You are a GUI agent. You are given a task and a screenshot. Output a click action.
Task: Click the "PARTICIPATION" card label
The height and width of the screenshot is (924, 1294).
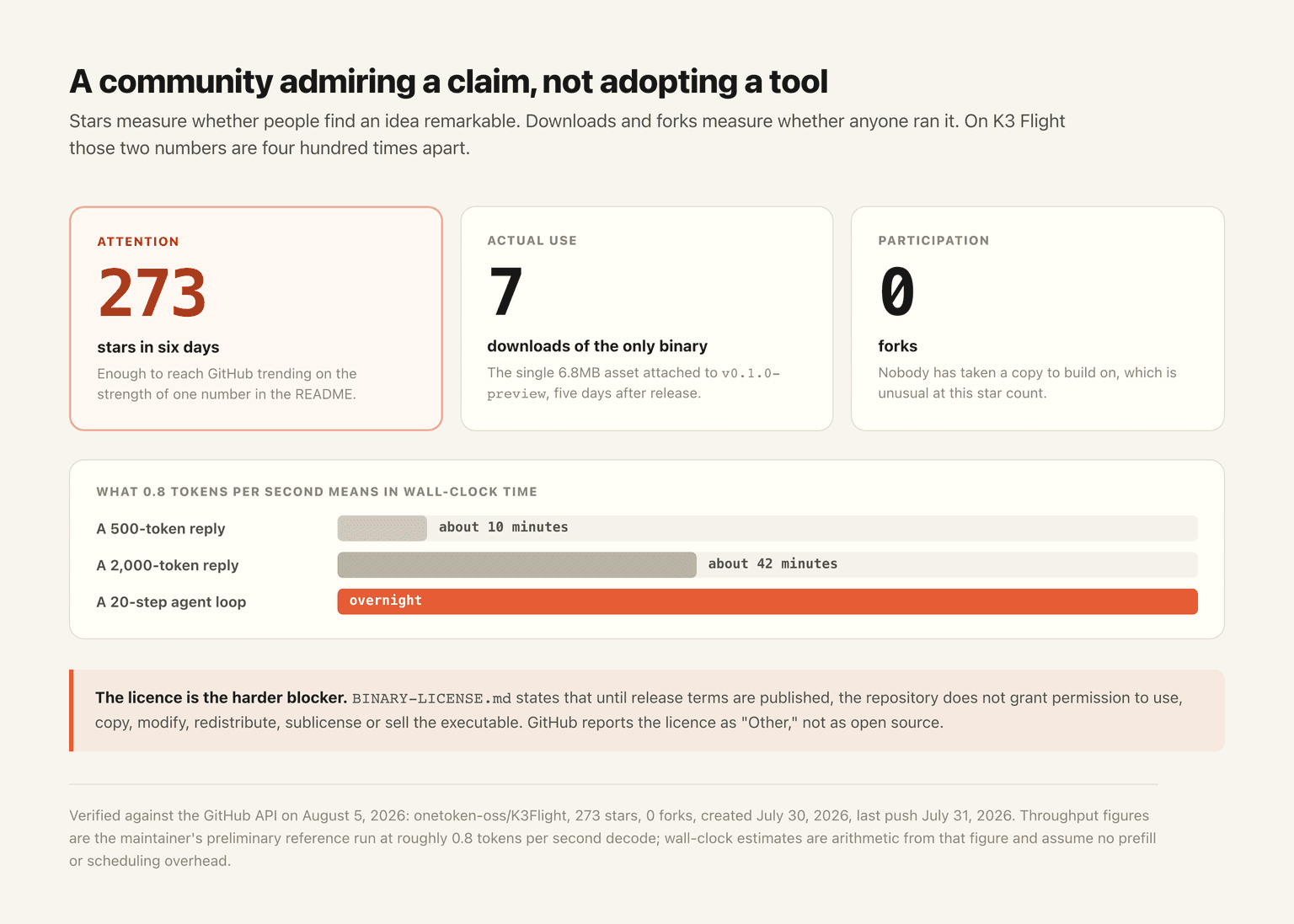point(933,241)
